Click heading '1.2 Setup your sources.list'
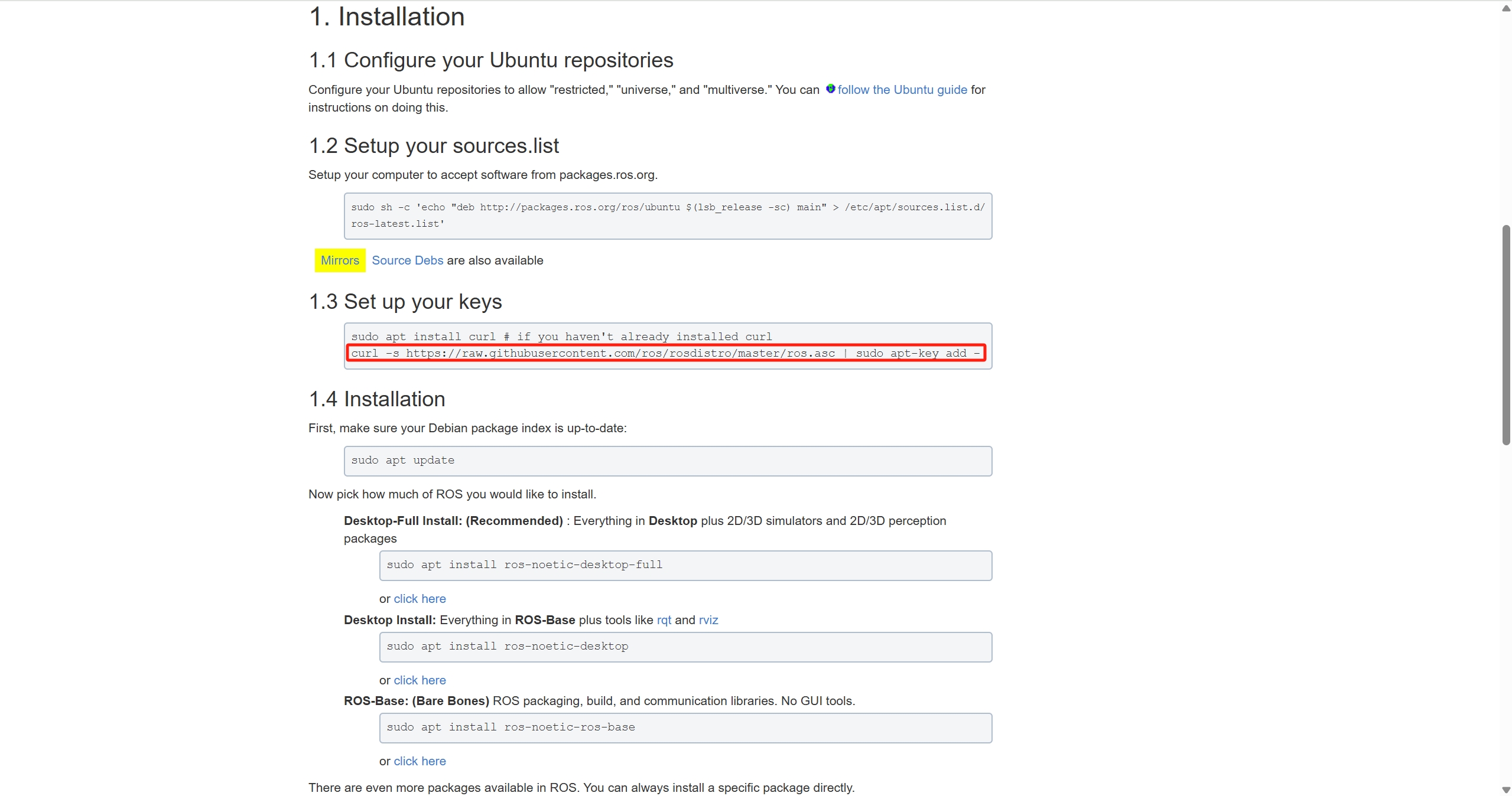The width and height of the screenshot is (1512, 796). (x=434, y=146)
